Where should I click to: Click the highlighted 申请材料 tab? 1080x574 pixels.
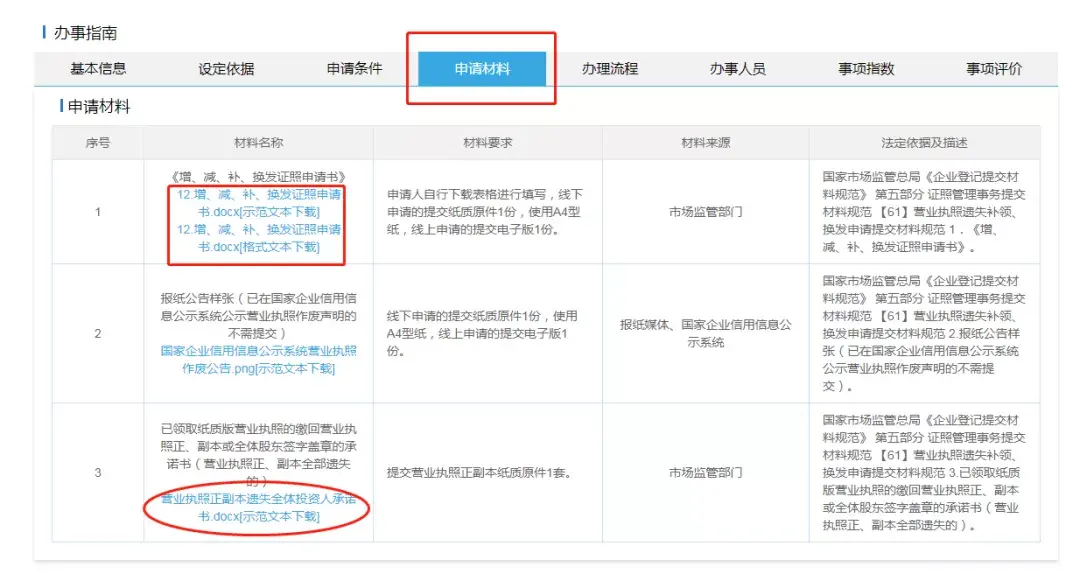tap(482, 69)
